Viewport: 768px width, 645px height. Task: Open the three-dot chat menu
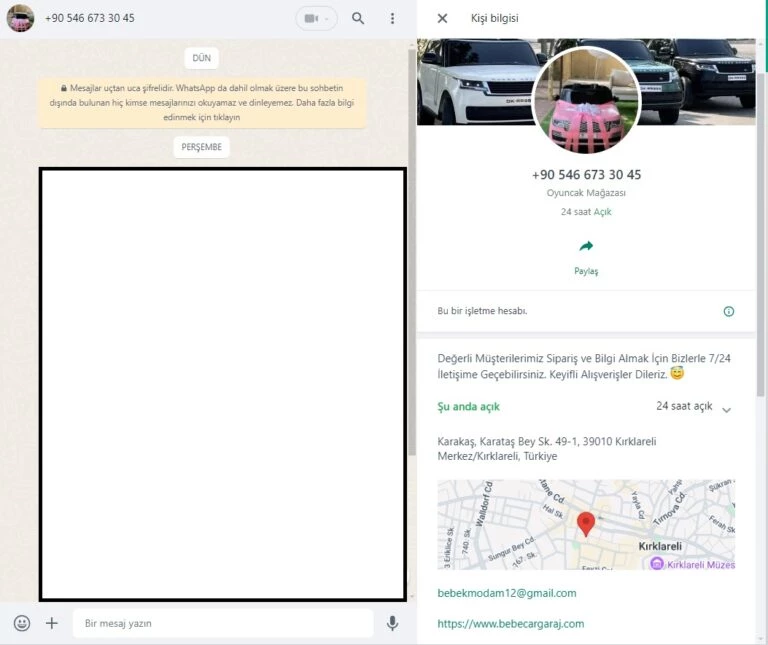click(392, 19)
